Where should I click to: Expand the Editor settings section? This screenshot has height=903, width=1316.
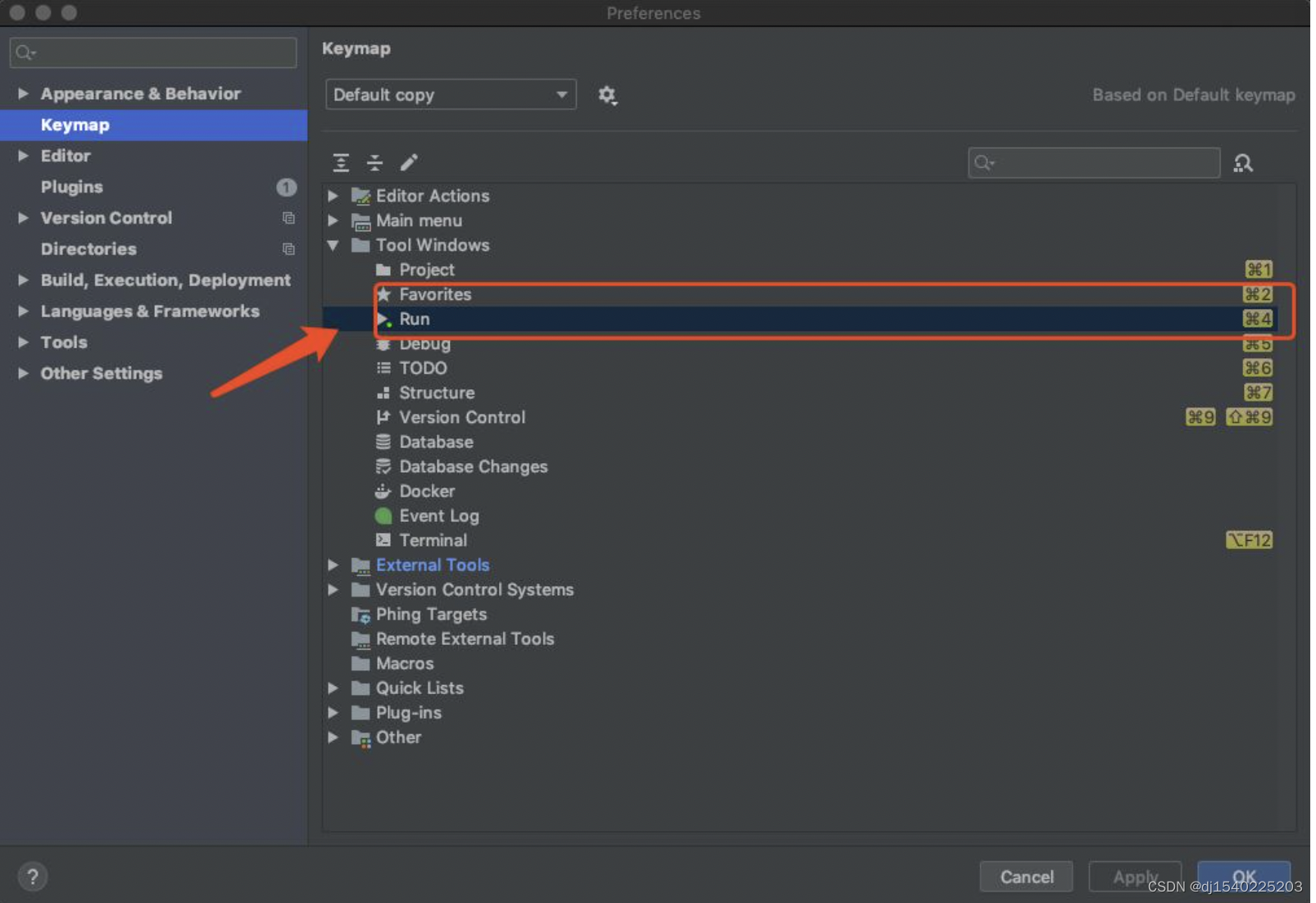click(x=23, y=156)
